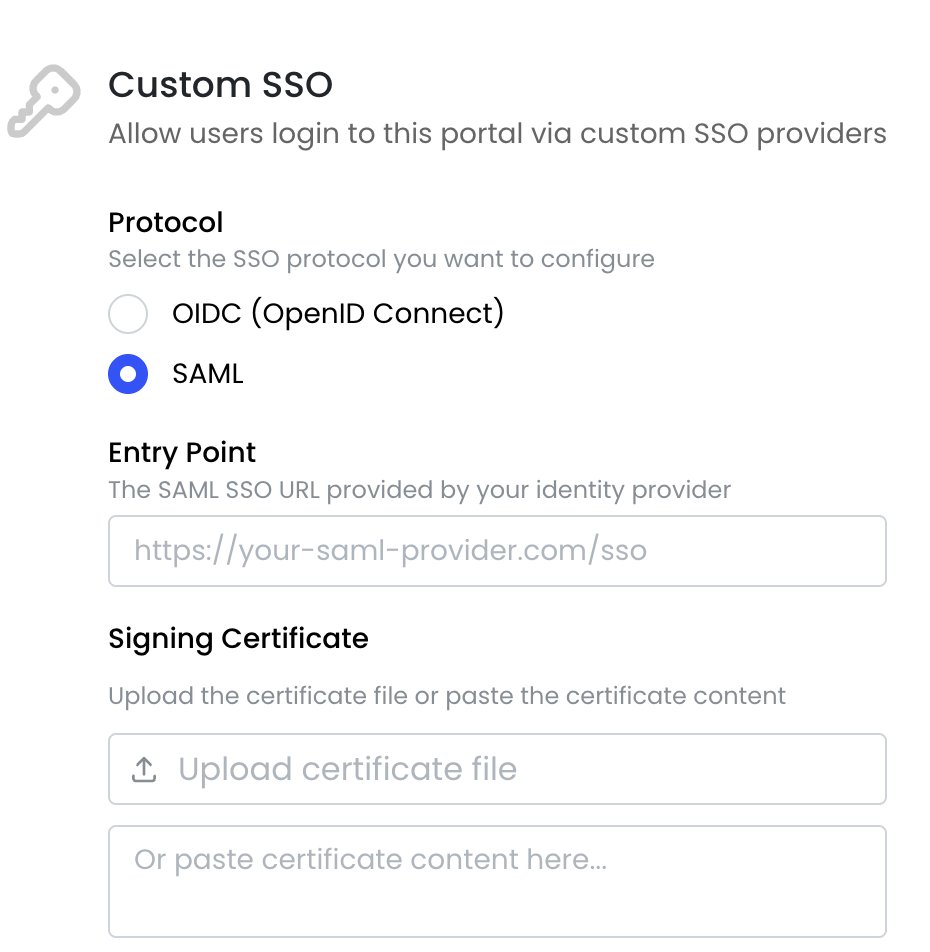
Task: Click the "OIDC (OpenID Connect)" option label
Action: tap(338, 314)
